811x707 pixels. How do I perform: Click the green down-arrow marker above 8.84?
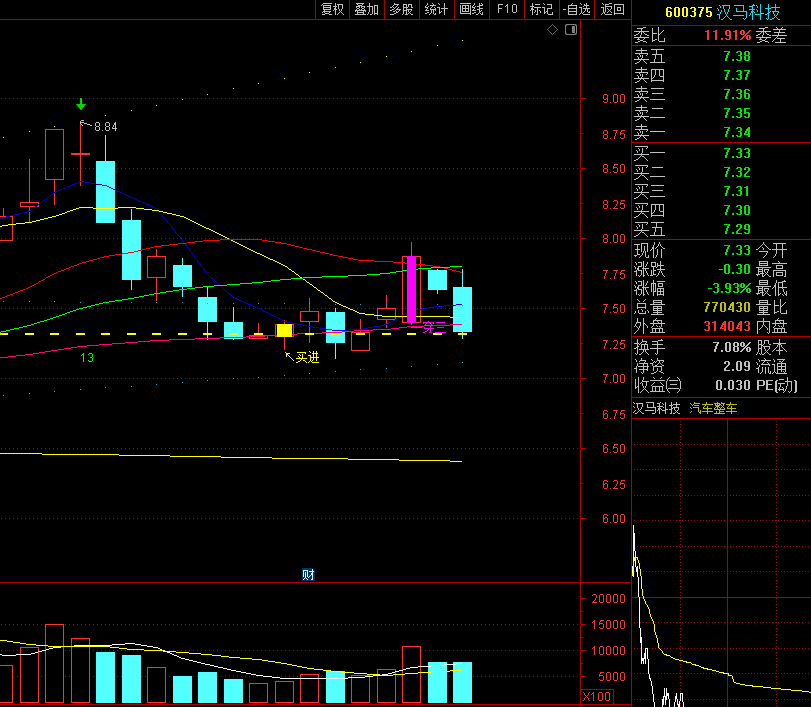pos(81,104)
